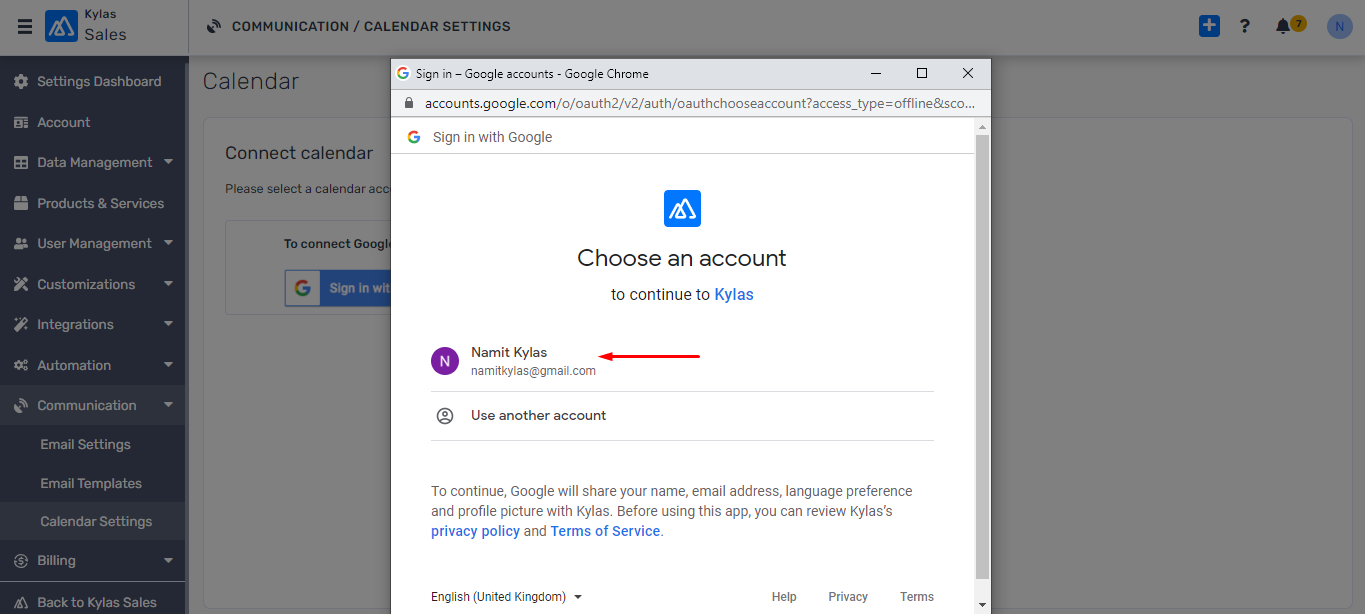Image resolution: width=1365 pixels, height=614 pixels.
Task: Click the purple N avatar for Namit Kylas
Action: pos(445,361)
